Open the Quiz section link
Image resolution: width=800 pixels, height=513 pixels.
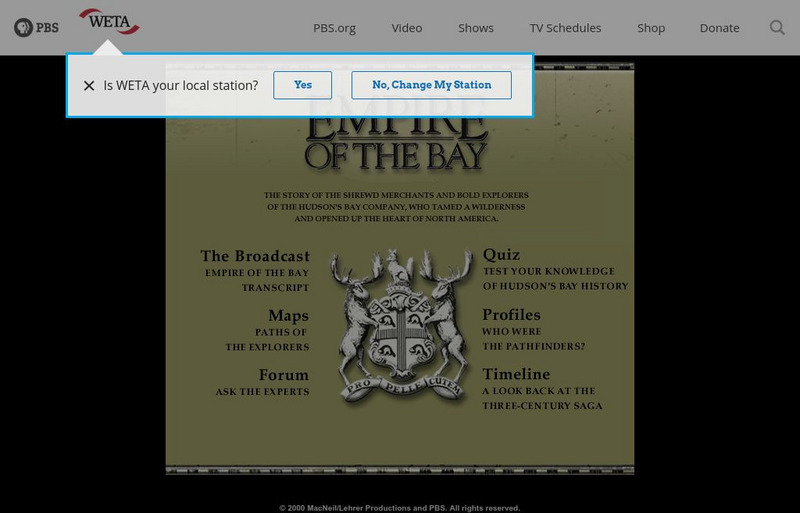pyautogui.click(x=502, y=255)
